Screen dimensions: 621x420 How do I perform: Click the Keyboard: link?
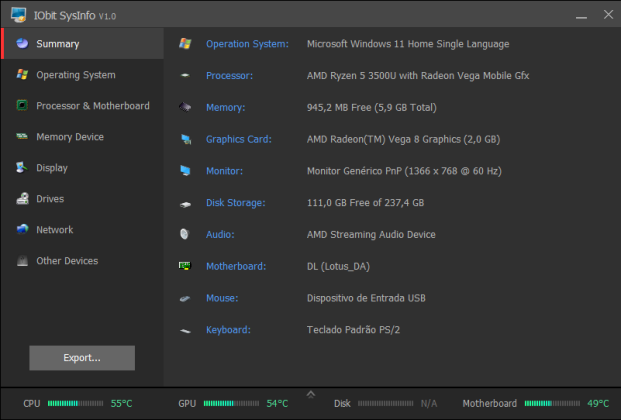coord(228,330)
